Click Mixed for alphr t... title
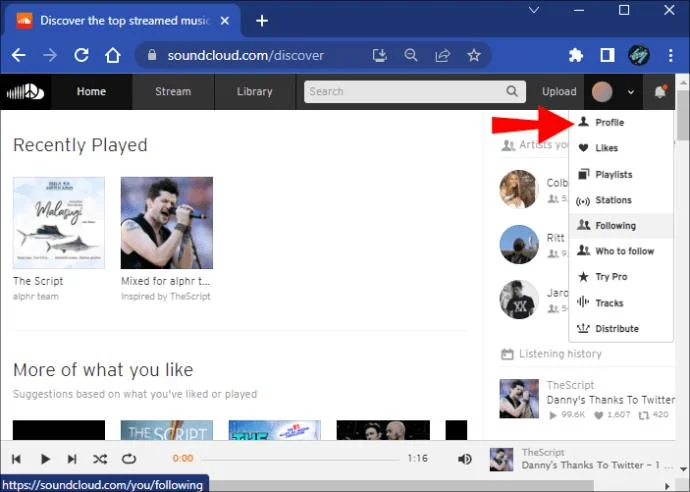 [165, 281]
